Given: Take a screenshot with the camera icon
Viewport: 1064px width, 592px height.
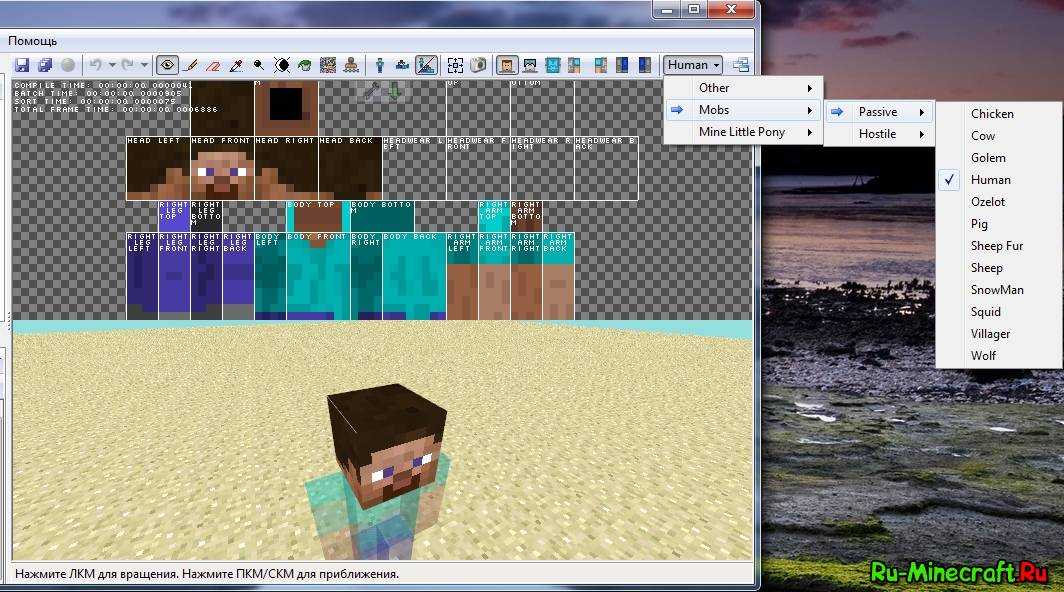Looking at the screenshot, I should [x=478, y=65].
